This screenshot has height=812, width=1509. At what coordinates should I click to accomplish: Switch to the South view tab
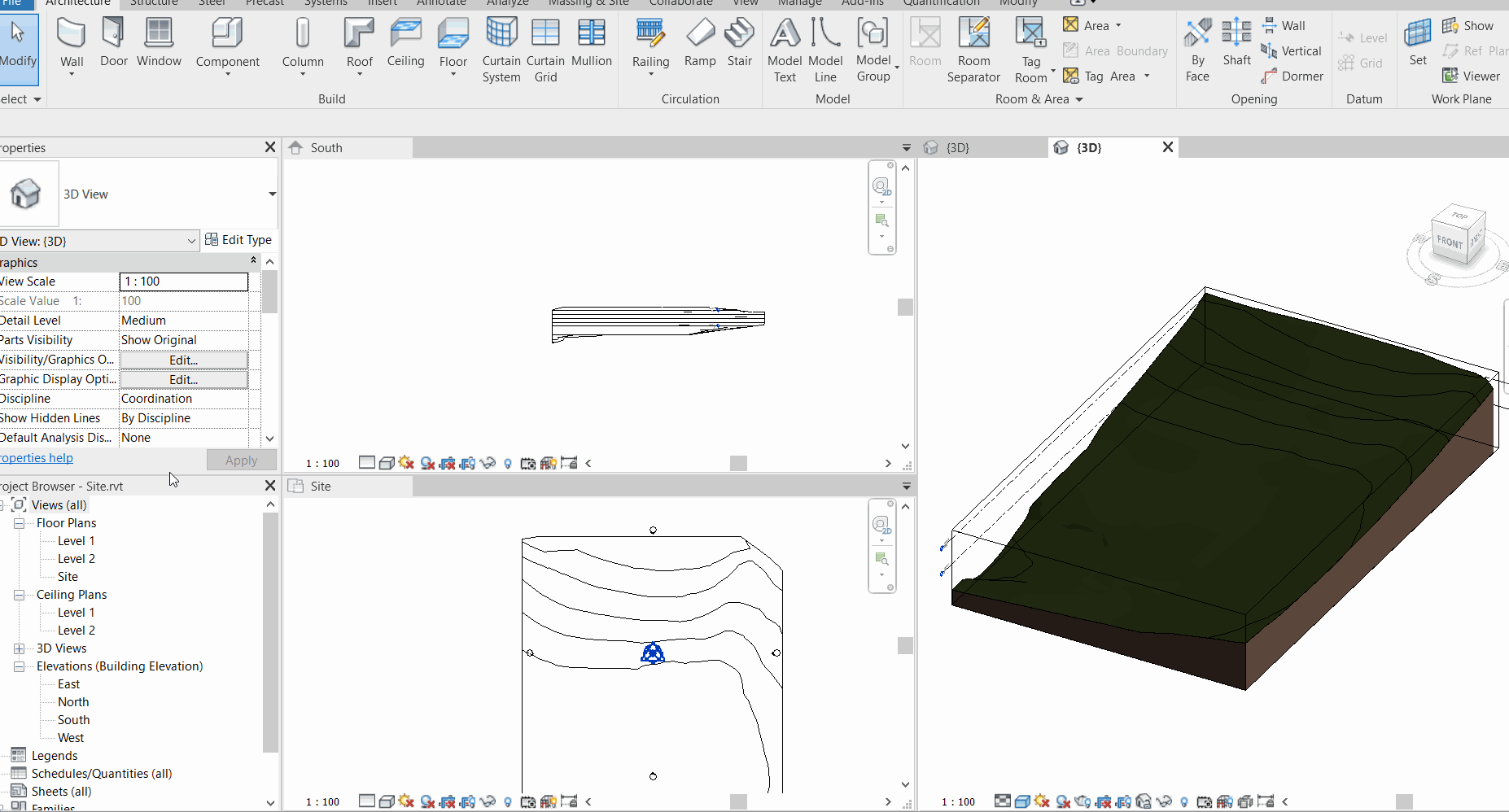[x=324, y=147]
